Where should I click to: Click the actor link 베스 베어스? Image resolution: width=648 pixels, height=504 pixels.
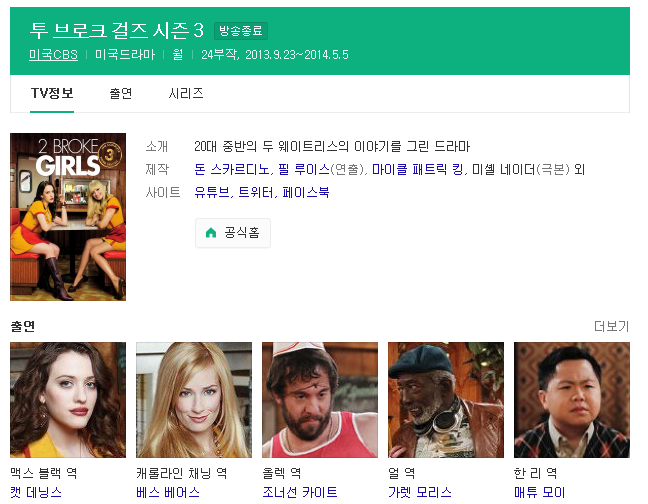[168, 492]
